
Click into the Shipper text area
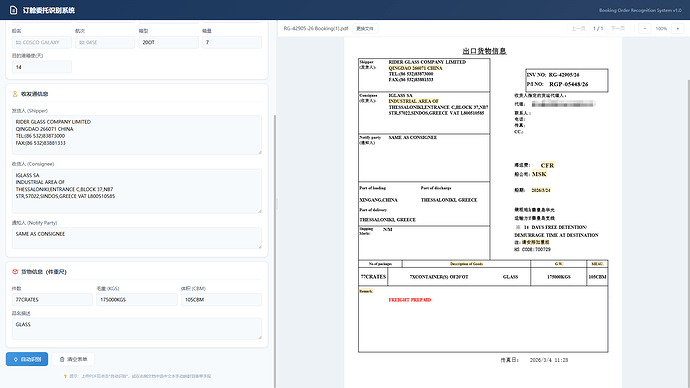pos(137,135)
